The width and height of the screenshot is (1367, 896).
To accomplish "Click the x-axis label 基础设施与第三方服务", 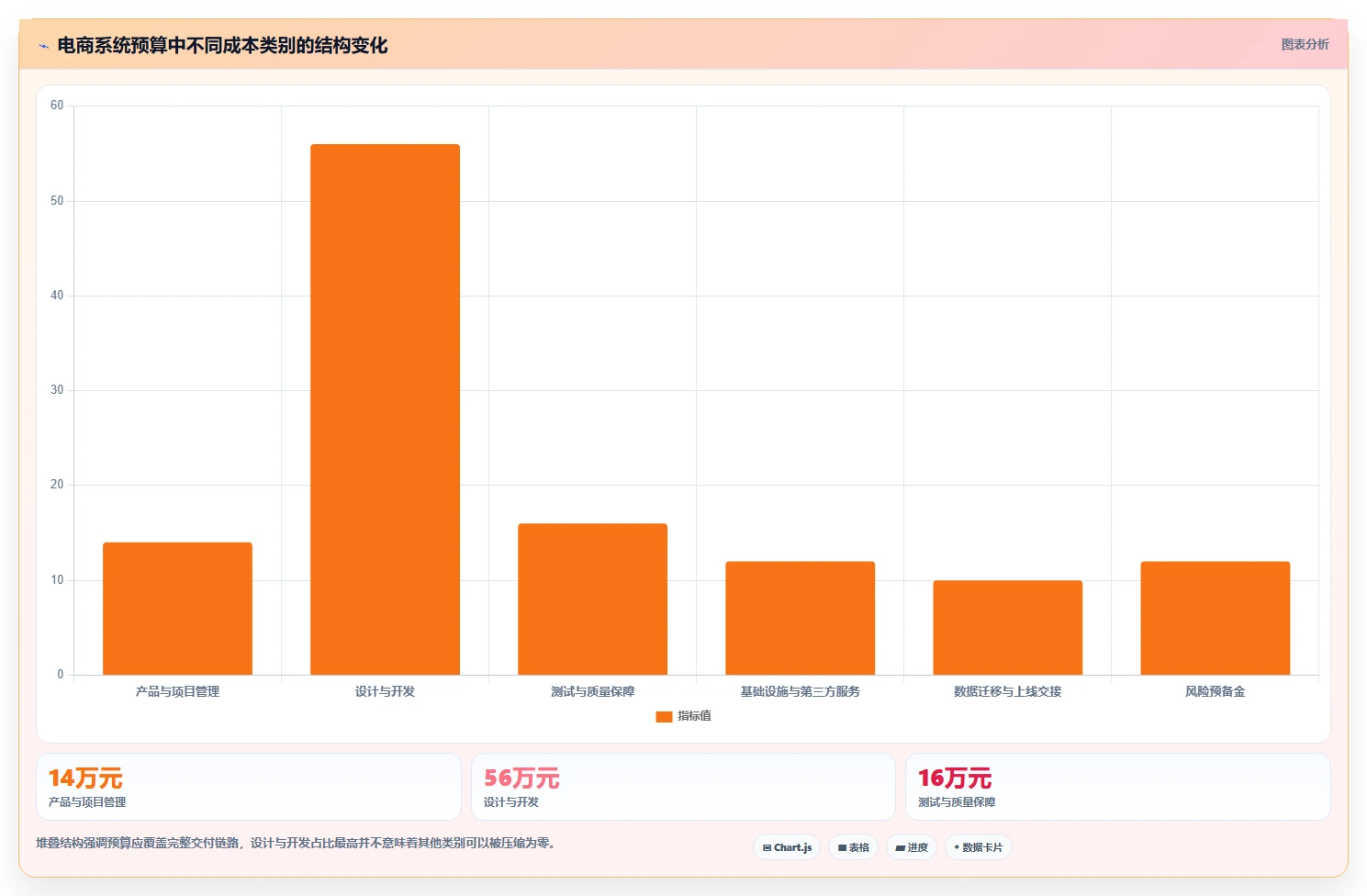I will click(x=800, y=691).
